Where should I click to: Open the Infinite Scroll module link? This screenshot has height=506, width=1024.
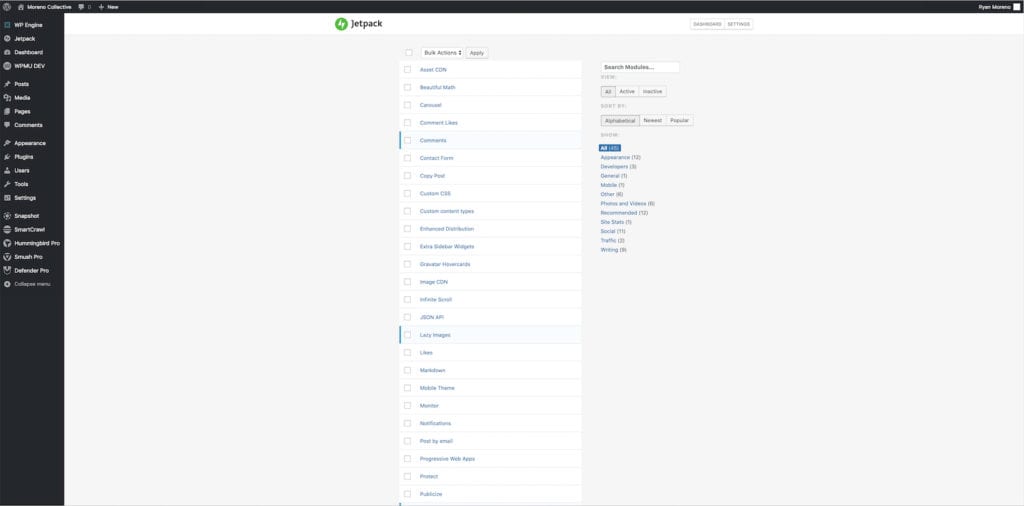[436, 300]
